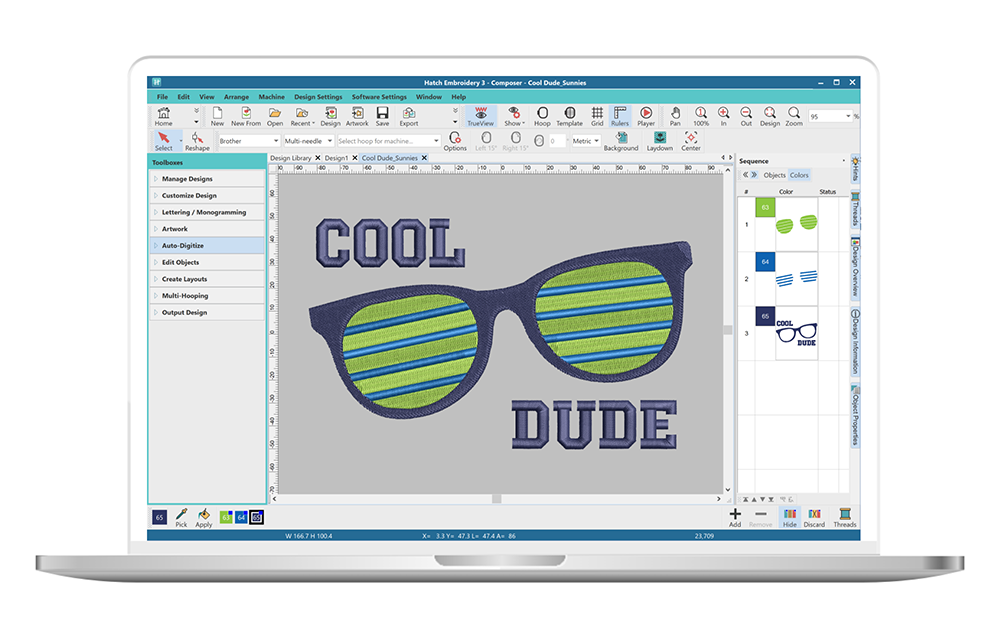The image size is (1000, 638).
Task: Select the TrueView toggle icon
Action: click(x=481, y=115)
